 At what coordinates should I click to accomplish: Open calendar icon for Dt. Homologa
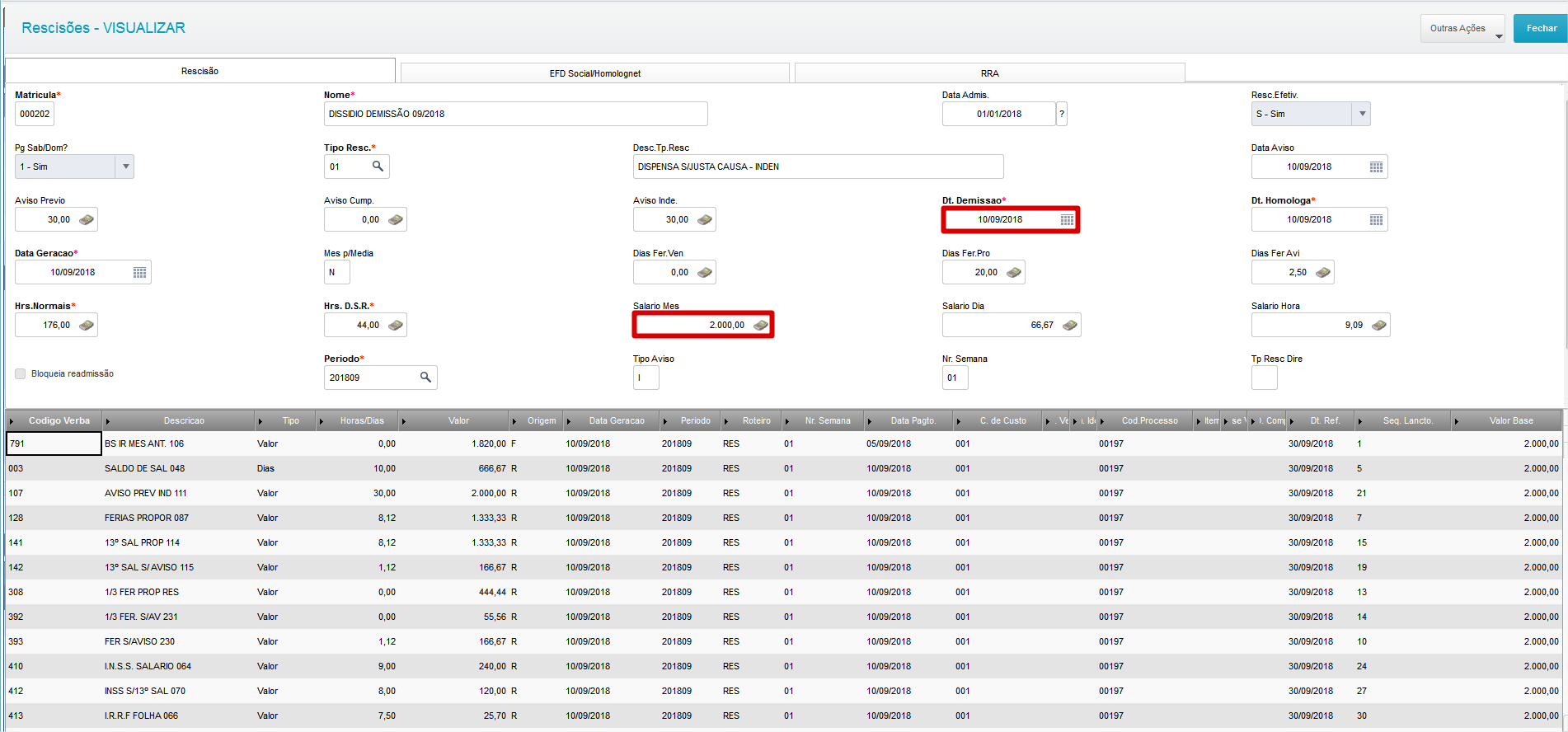[1376, 220]
